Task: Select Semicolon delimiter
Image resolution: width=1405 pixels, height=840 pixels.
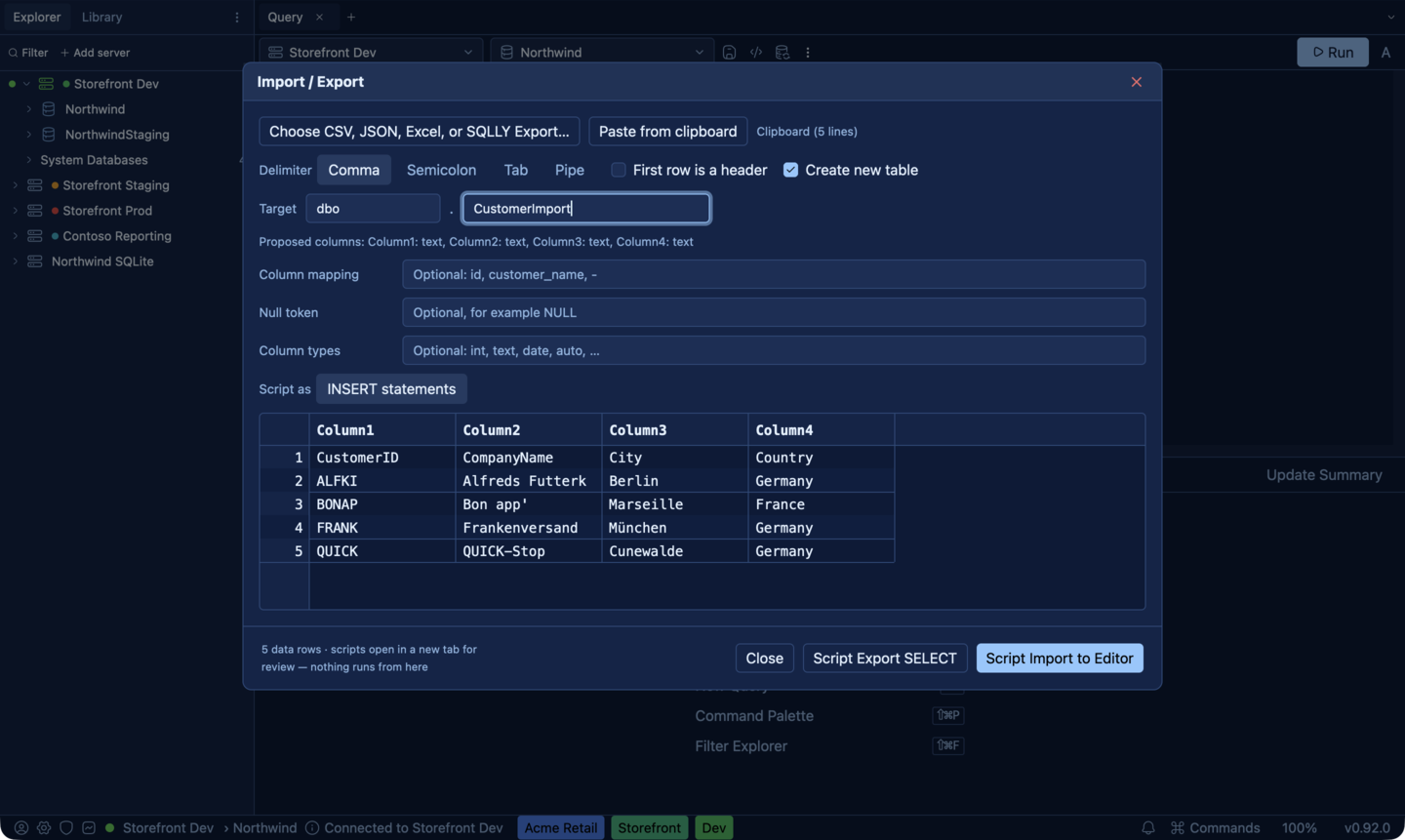Action: [441, 170]
